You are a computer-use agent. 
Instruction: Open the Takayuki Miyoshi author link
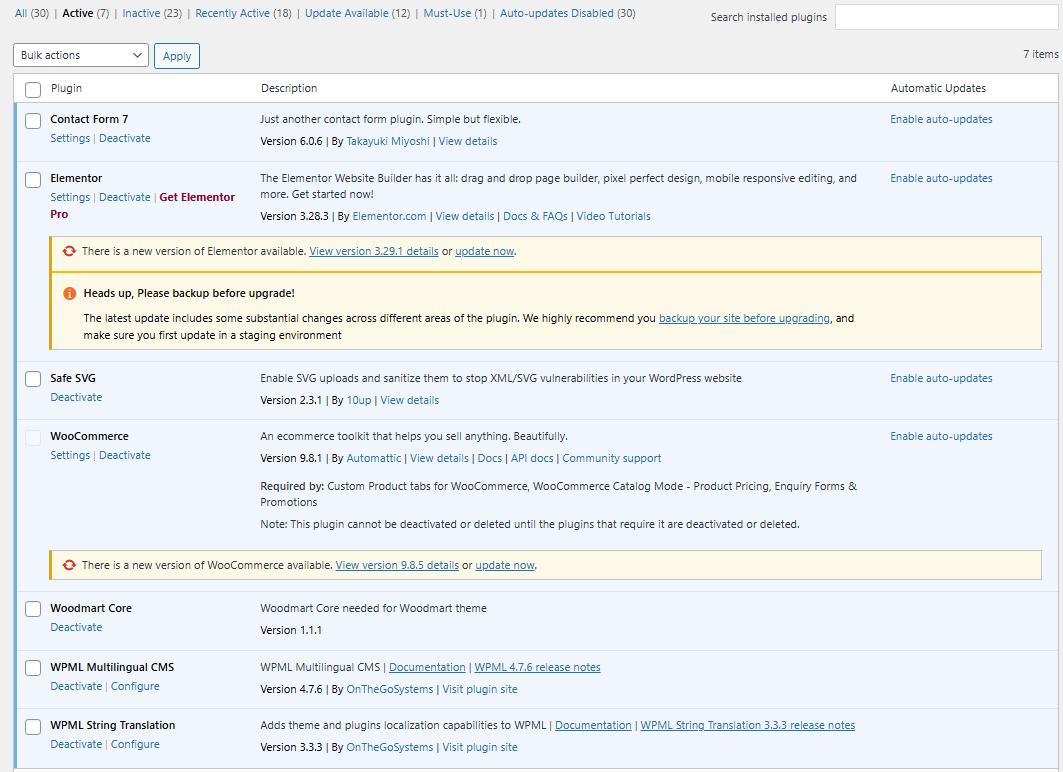pos(388,141)
